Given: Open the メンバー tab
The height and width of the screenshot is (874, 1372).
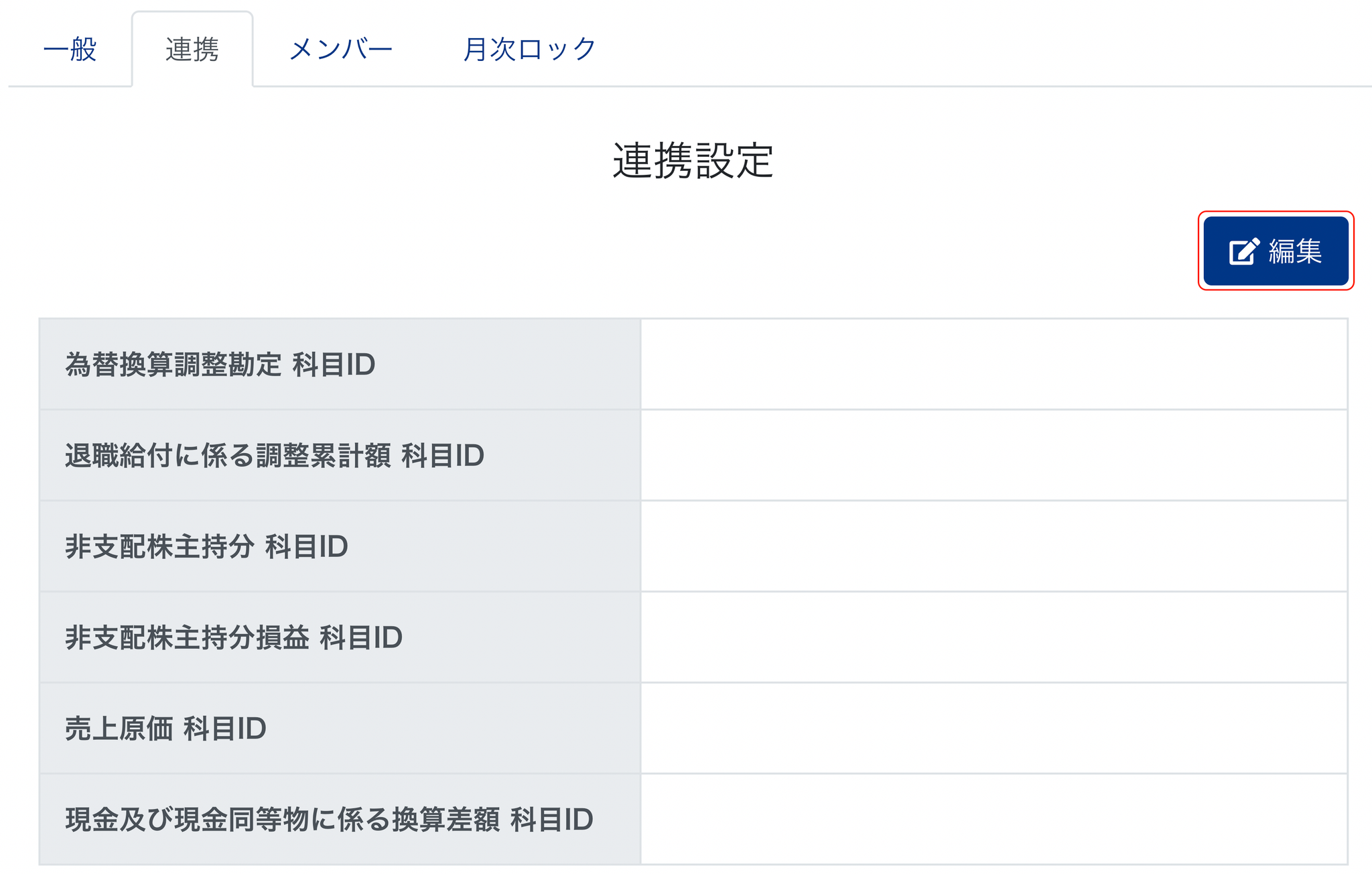Looking at the screenshot, I should tap(340, 49).
